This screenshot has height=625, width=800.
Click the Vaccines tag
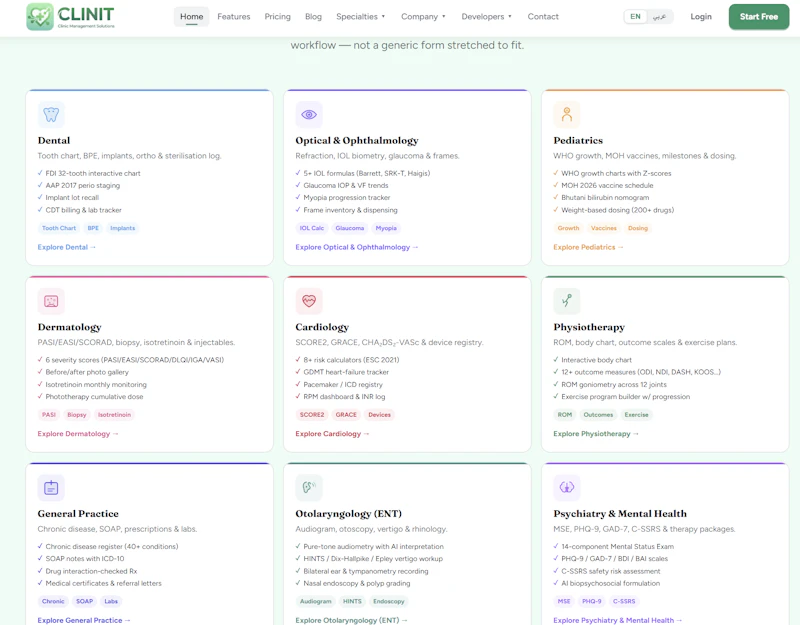(604, 228)
